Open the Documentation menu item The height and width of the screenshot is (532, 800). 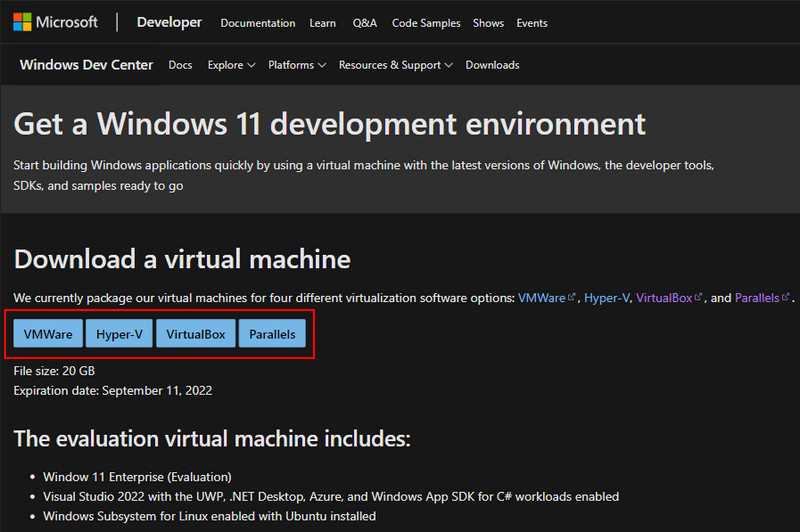coord(258,23)
